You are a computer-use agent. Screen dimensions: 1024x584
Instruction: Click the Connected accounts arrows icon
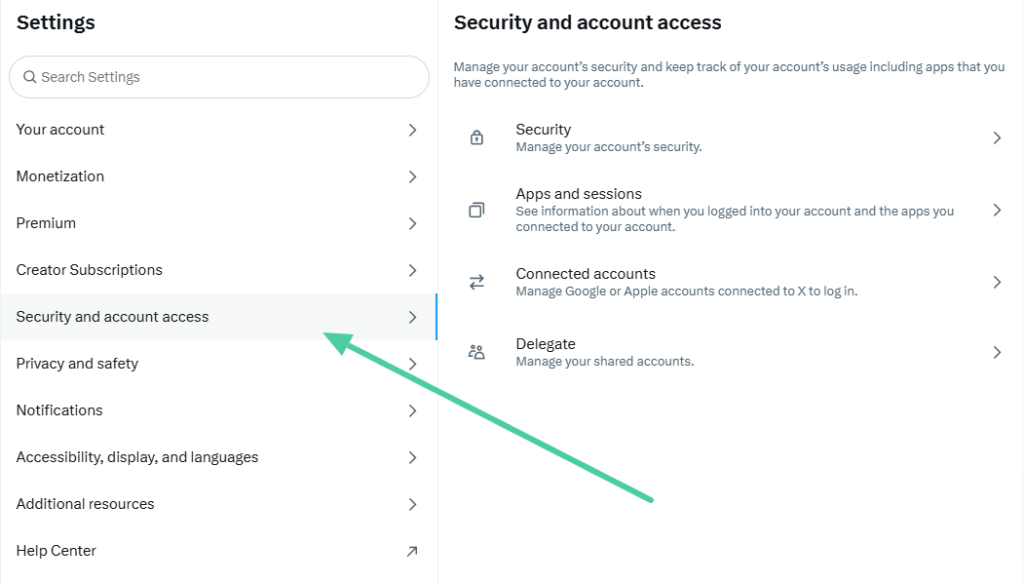click(477, 282)
